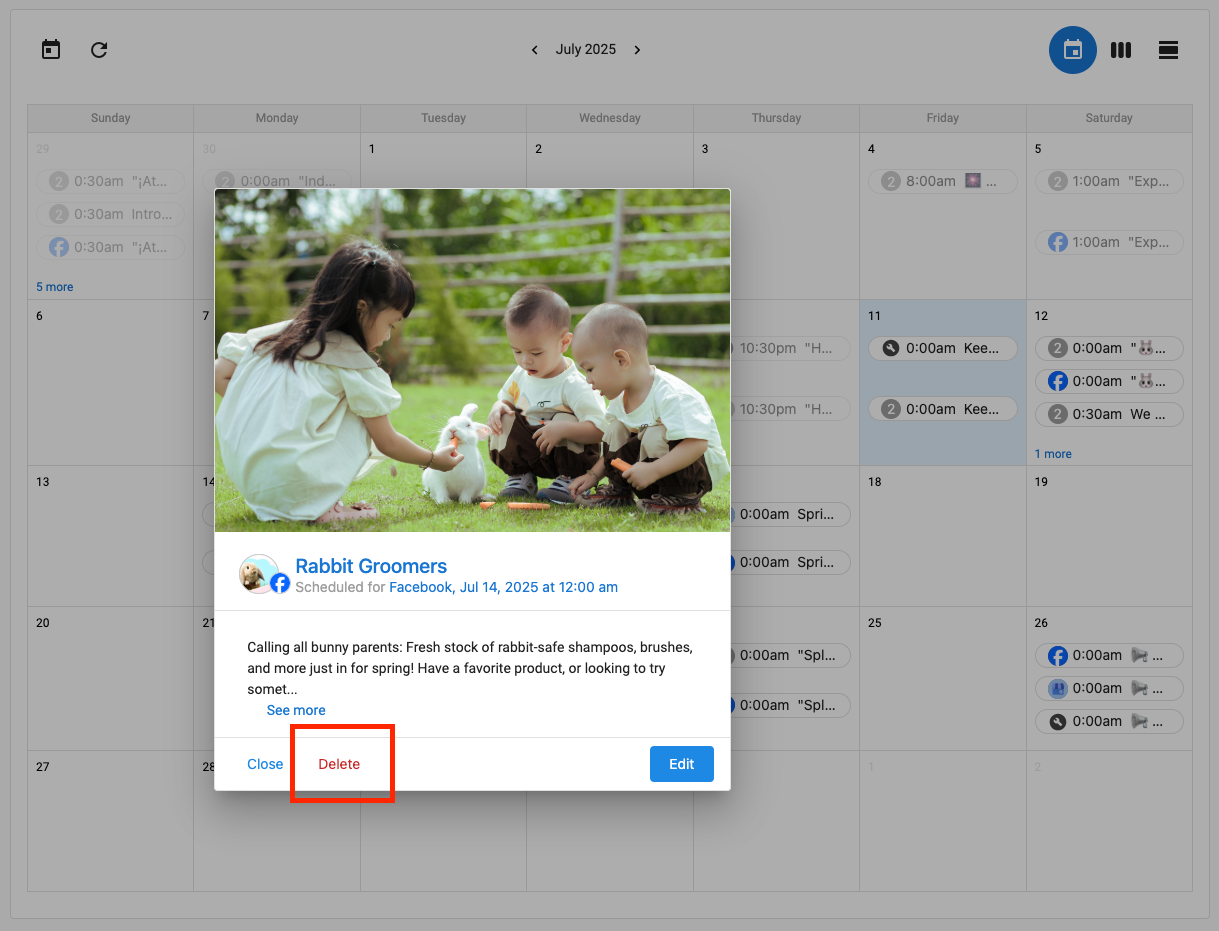Go to next month with the right chevron
Screen dimensions: 1219x931
coord(637,49)
